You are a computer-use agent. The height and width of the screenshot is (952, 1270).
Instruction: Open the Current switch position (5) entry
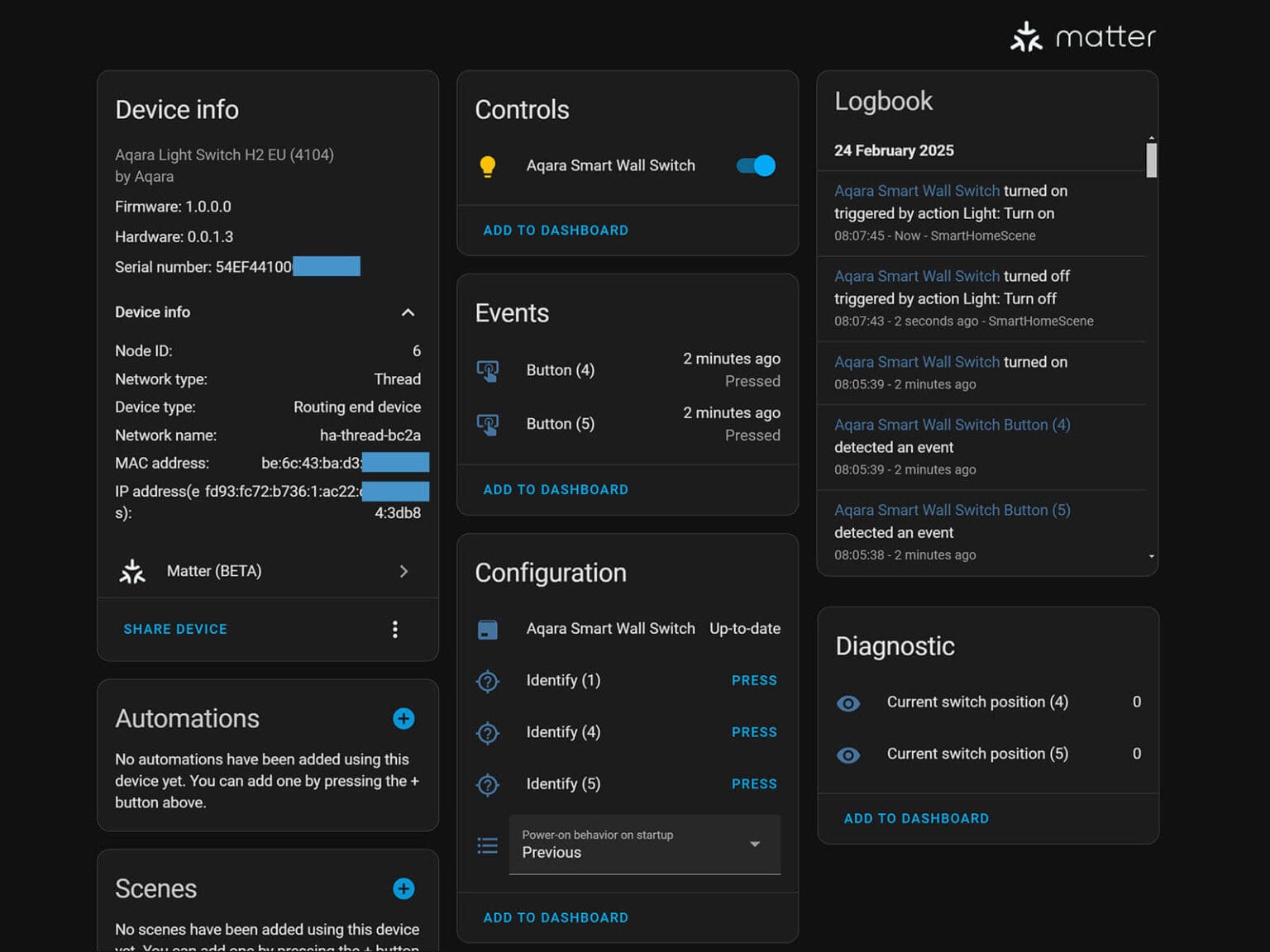[x=977, y=754]
